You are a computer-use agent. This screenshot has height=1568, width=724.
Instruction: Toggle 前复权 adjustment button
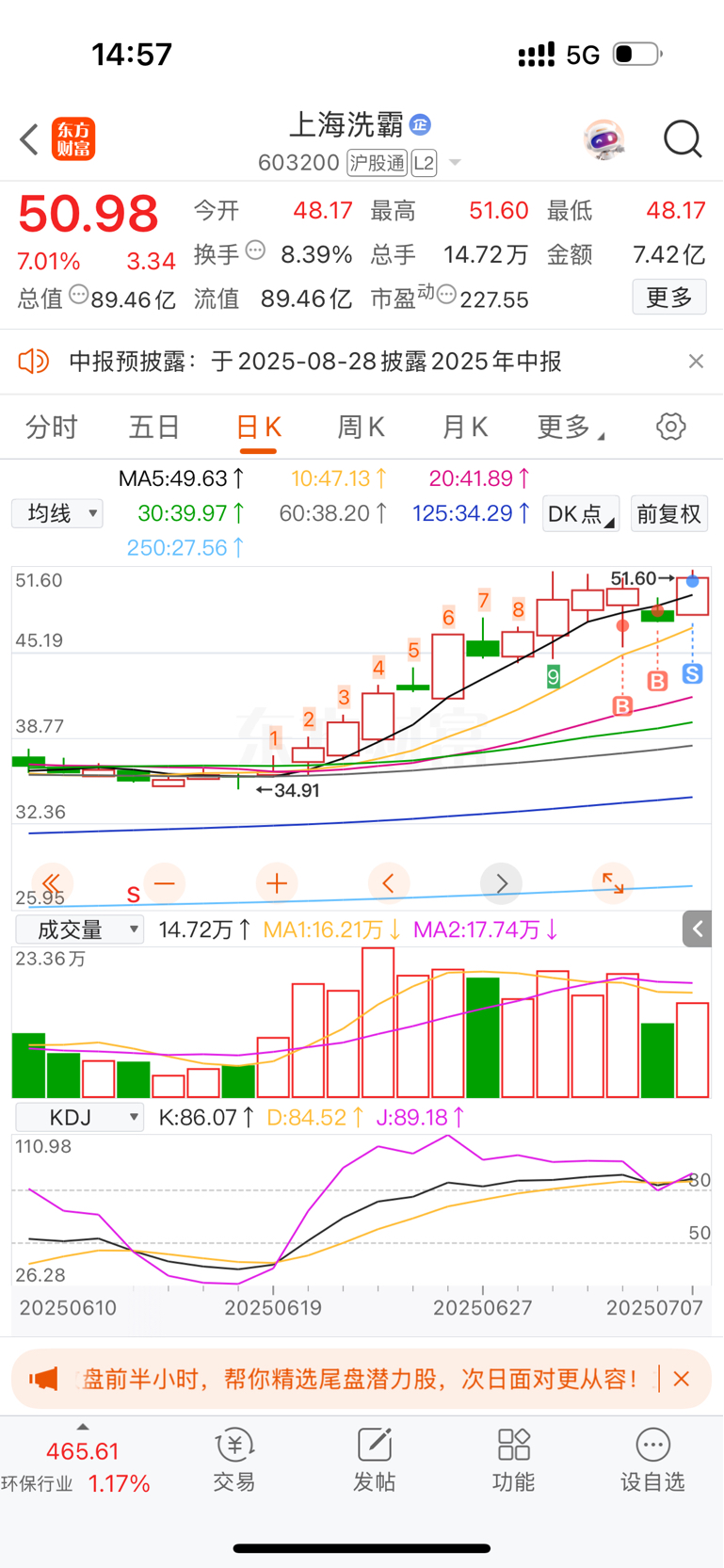pos(669,513)
